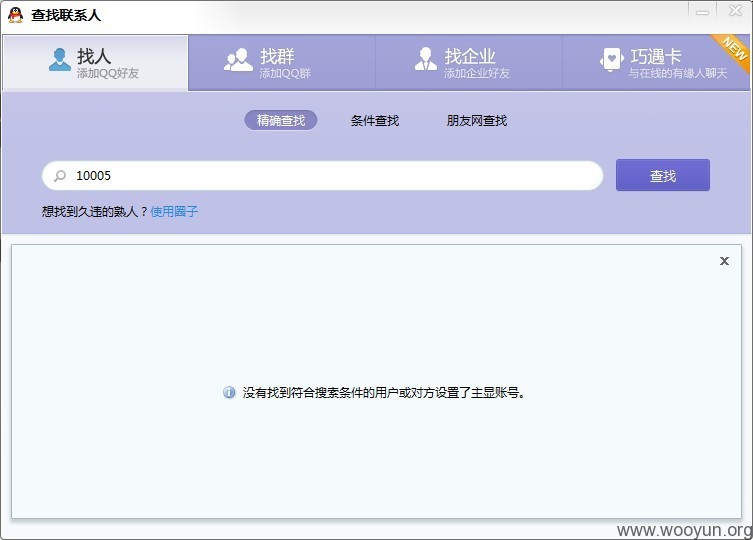Click the group people icon on 找群
753x540 pixels.
238,60
